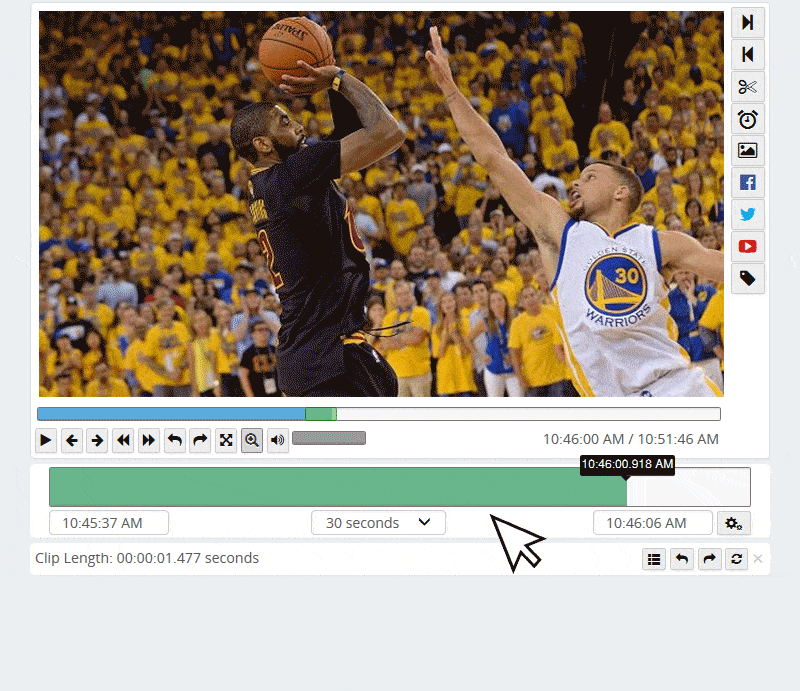Share clip to Facebook

pyautogui.click(x=747, y=182)
